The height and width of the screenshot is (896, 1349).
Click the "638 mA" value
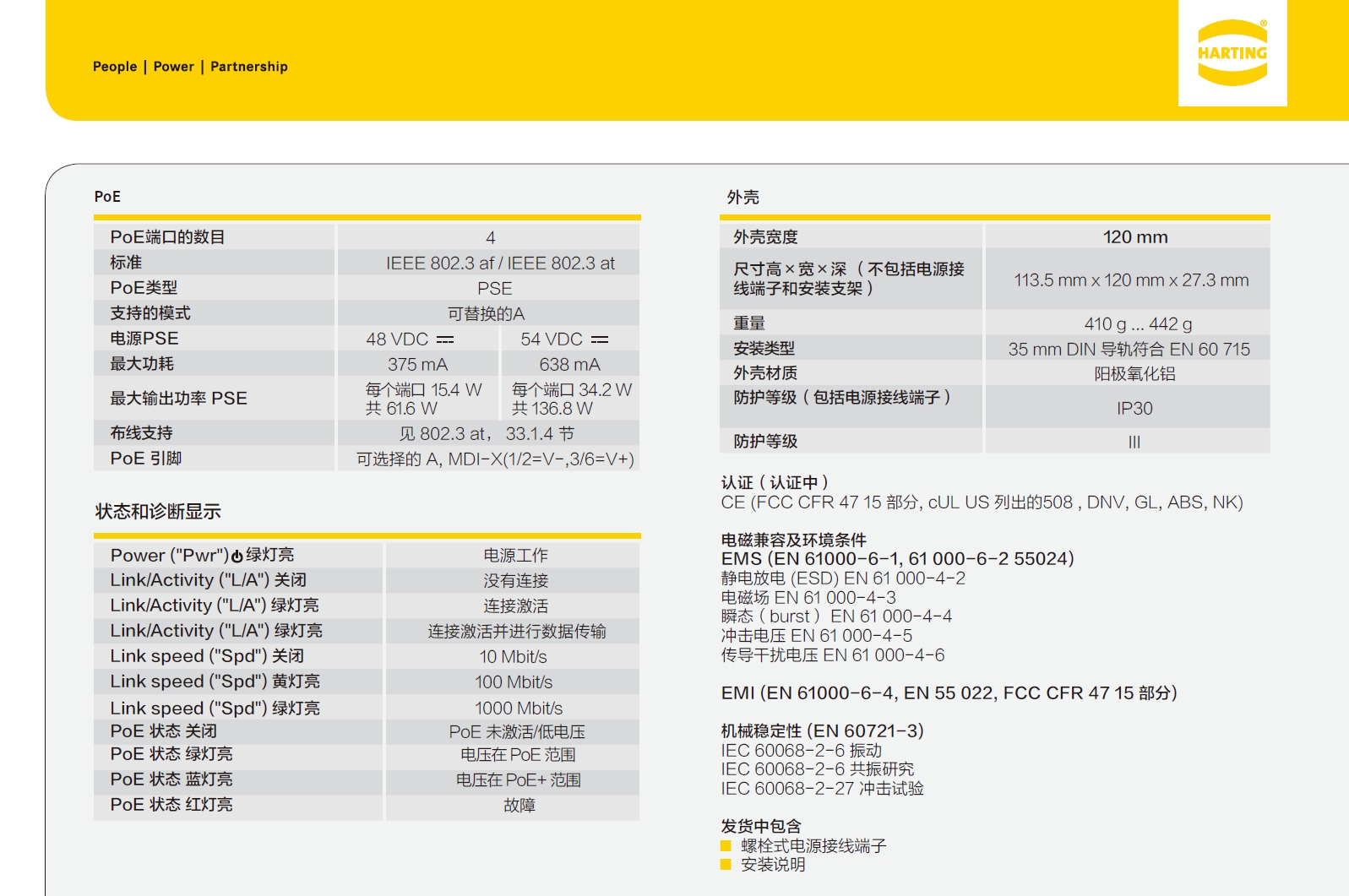tap(569, 365)
